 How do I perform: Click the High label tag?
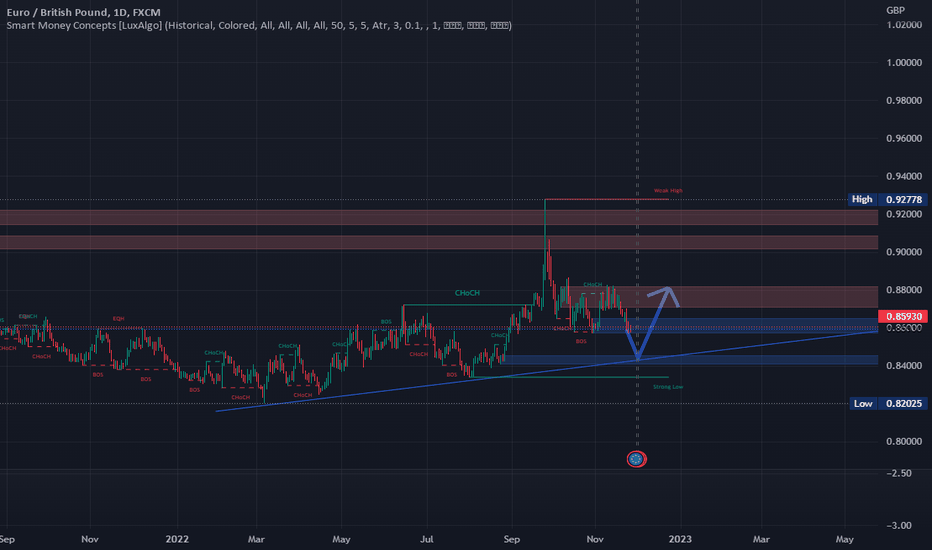click(x=862, y=199)
